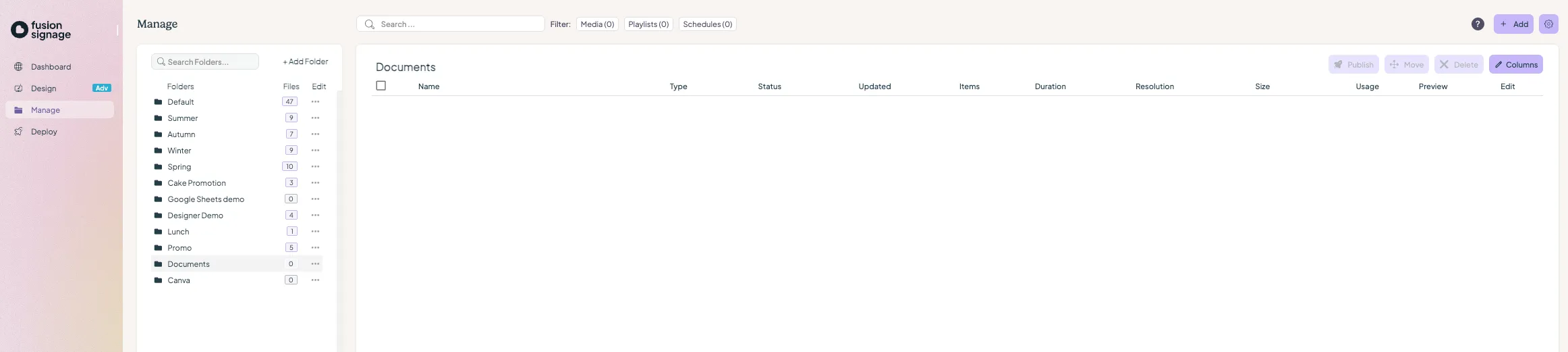Viewport: 1568px width, 352px height.
Task: Open the Columns editor button
Action: click(x=1516, y=65)
